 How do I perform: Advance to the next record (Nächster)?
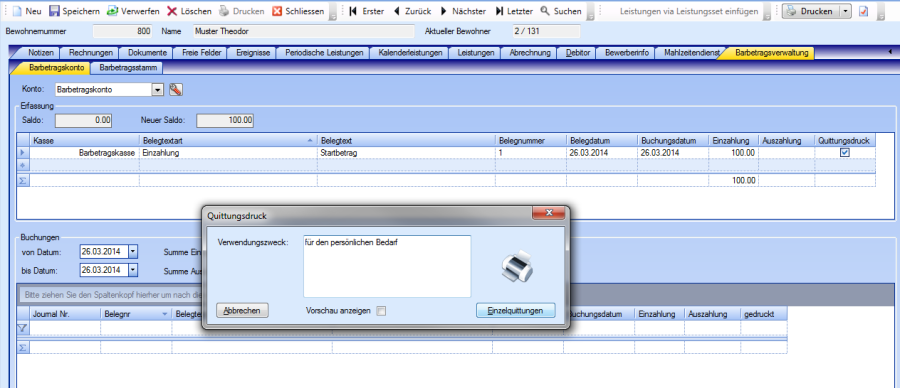[x=463, y=11]
